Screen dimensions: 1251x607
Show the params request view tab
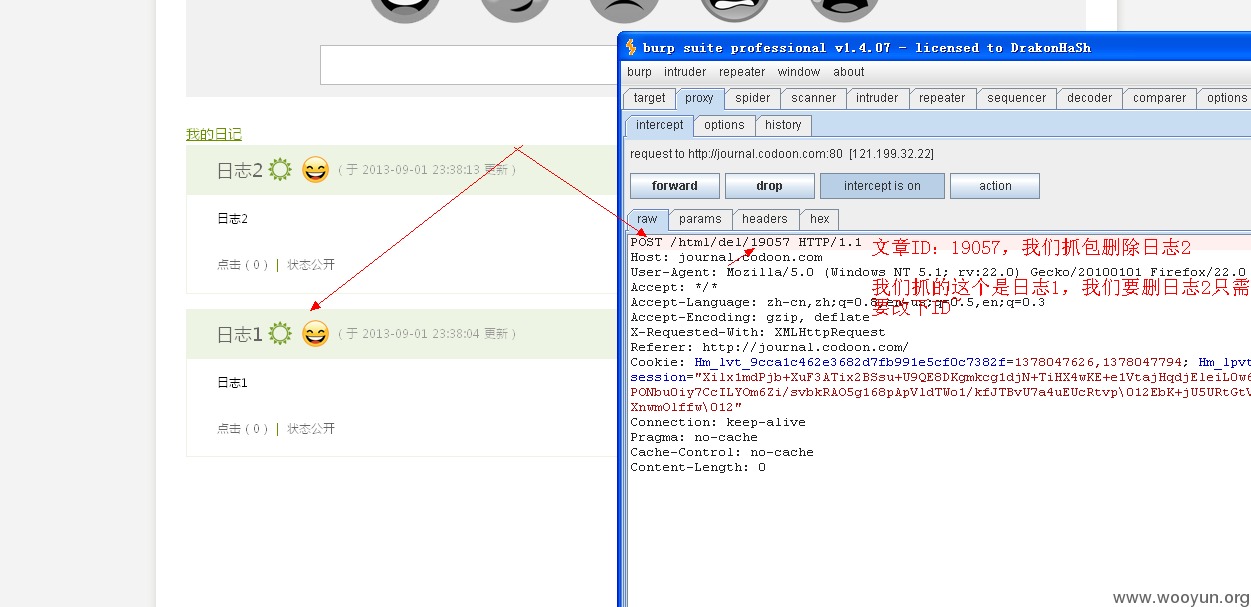[x=700, y=219]
